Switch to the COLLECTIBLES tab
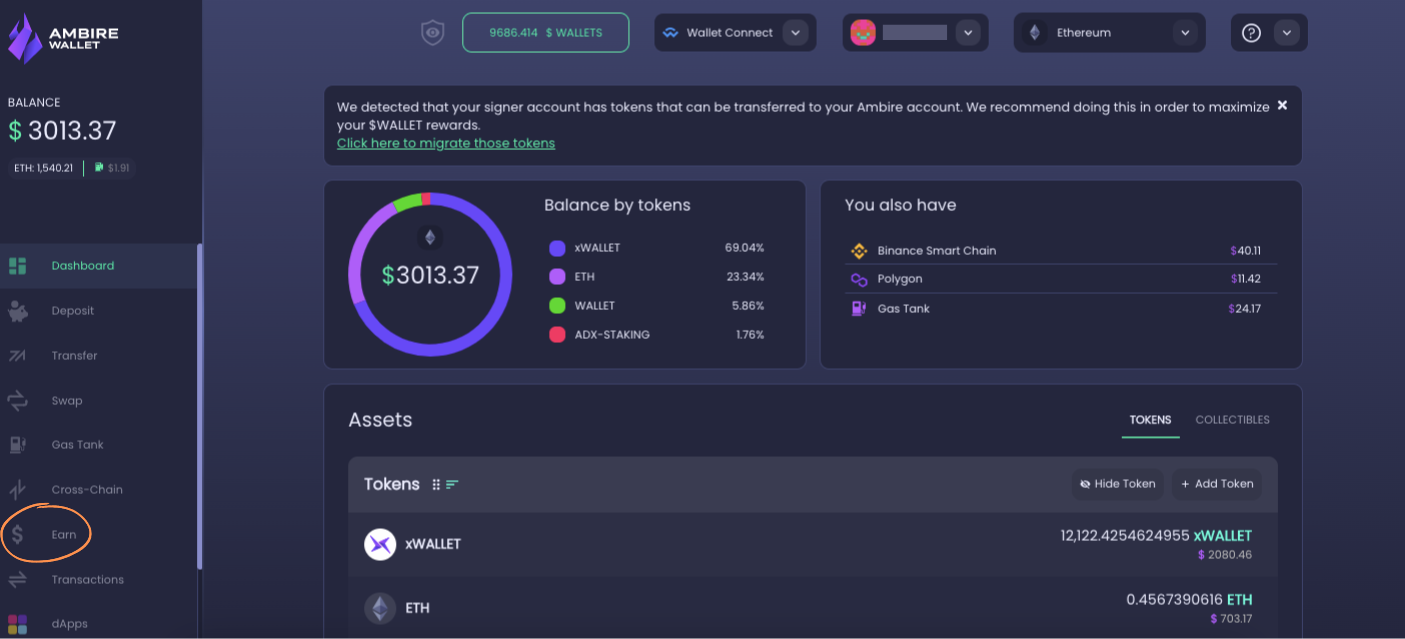Image resolution: width=1405 pixels, height=639 pixels. 1232,420
